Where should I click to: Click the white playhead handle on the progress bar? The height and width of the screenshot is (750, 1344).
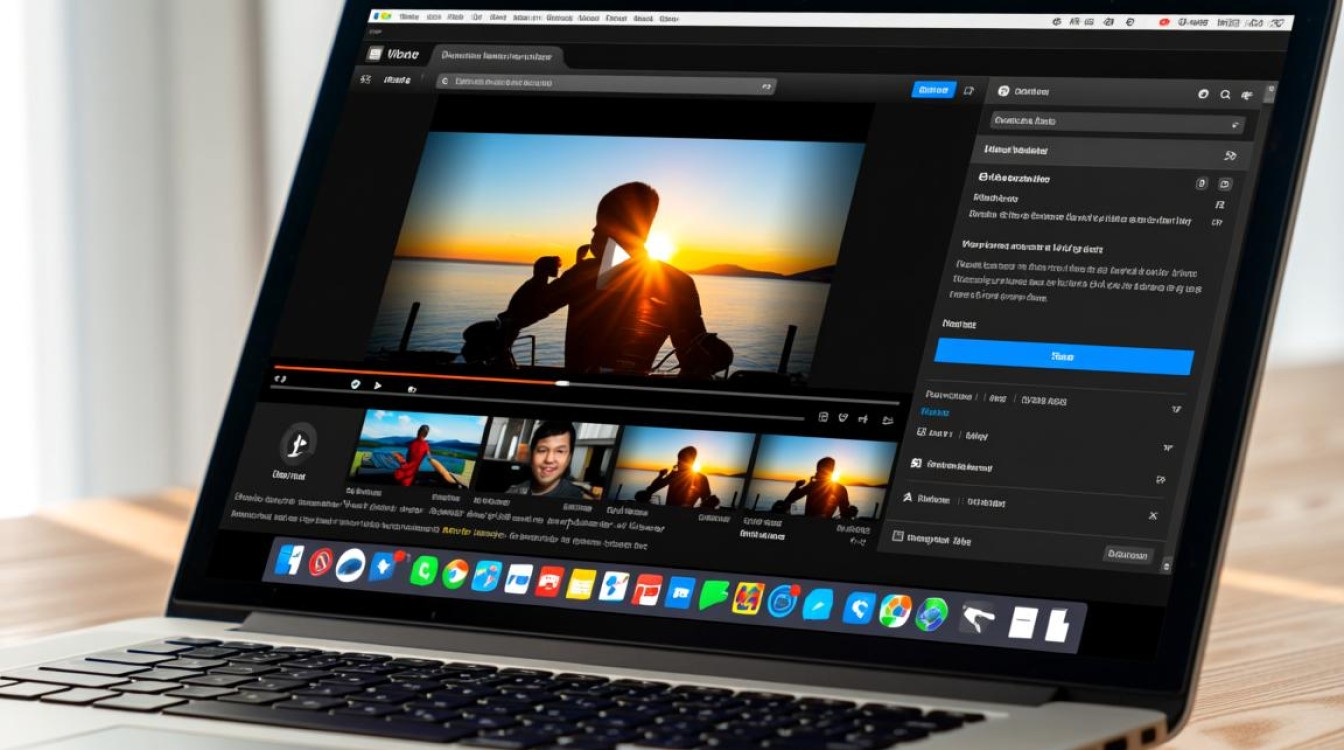pos(563,383)
